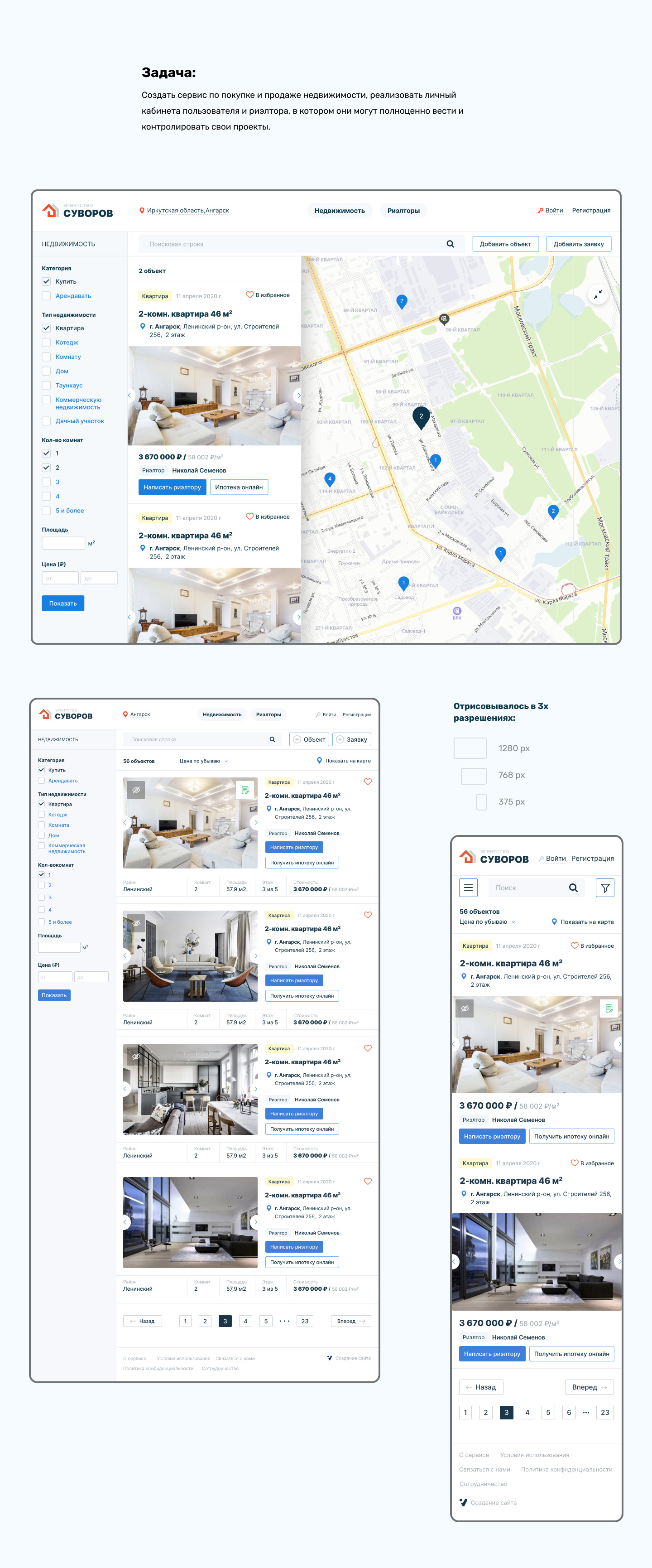Click 'Добавить заявку' in the desktop mockup
Image resolution: width=652 pixels, height=1568 pixels.
point(578,244)
